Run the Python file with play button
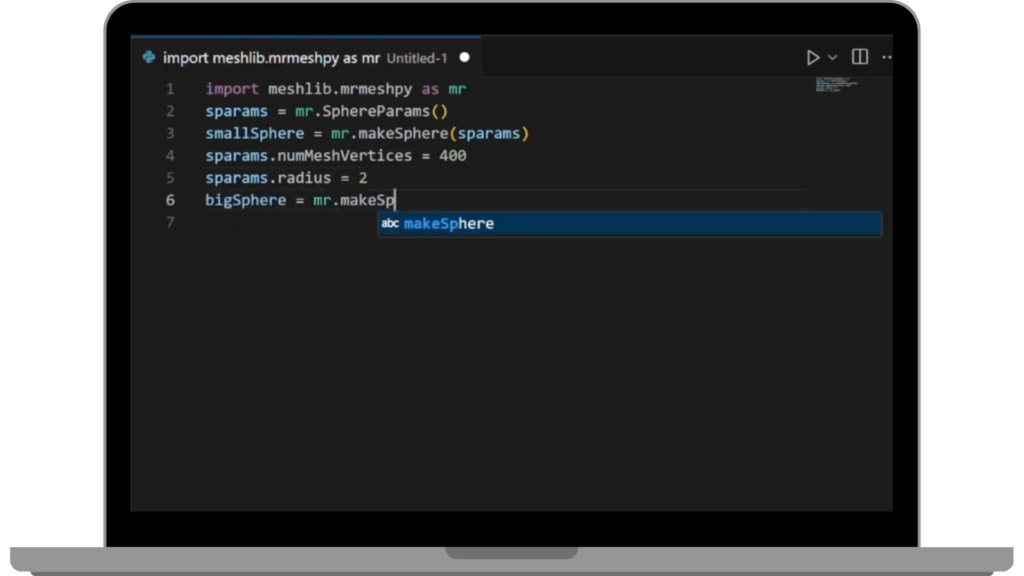The width and height of the screenshot is (1024, 576). click(813, 58)
